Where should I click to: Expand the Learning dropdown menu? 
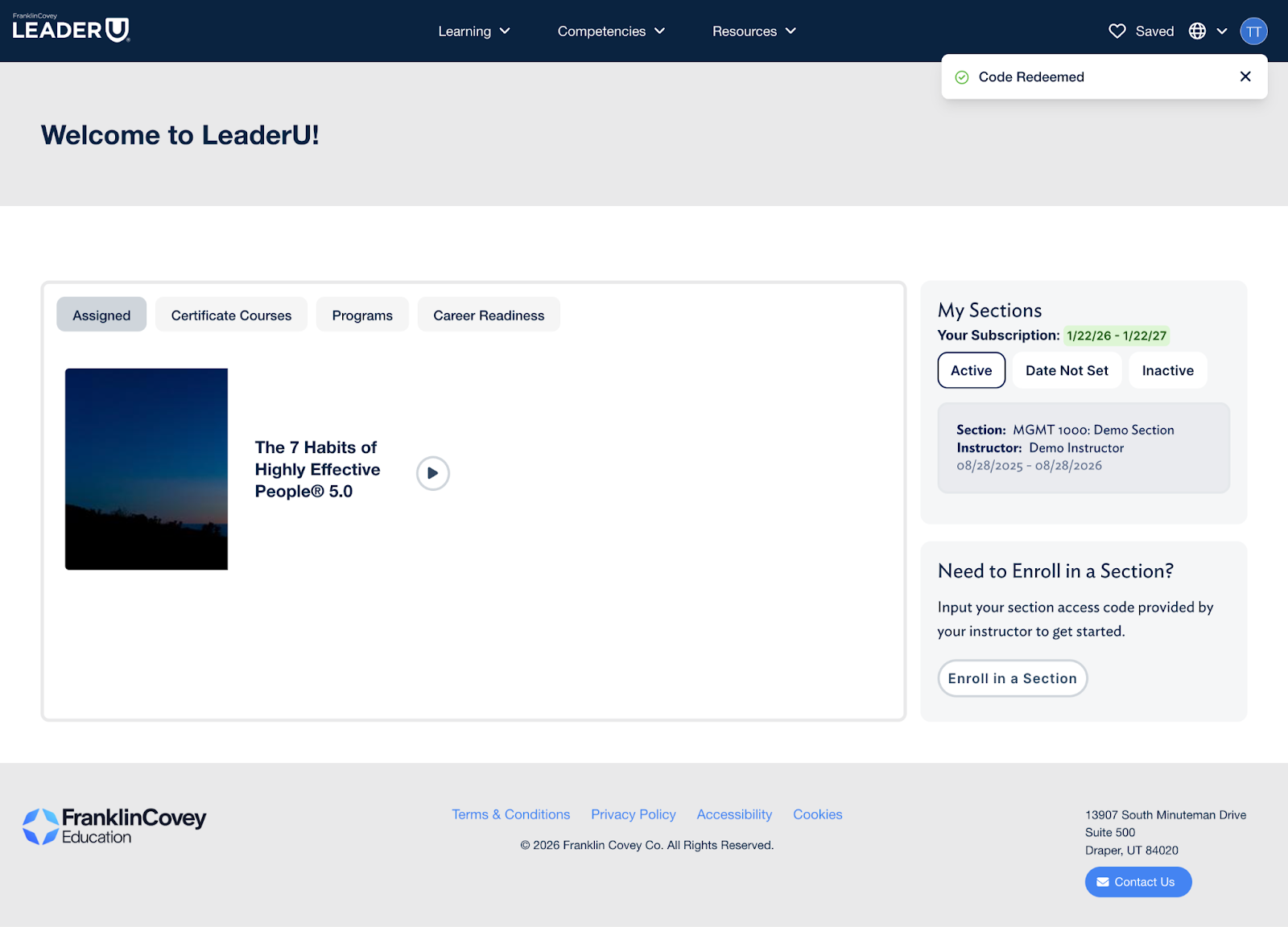(474, 31)
